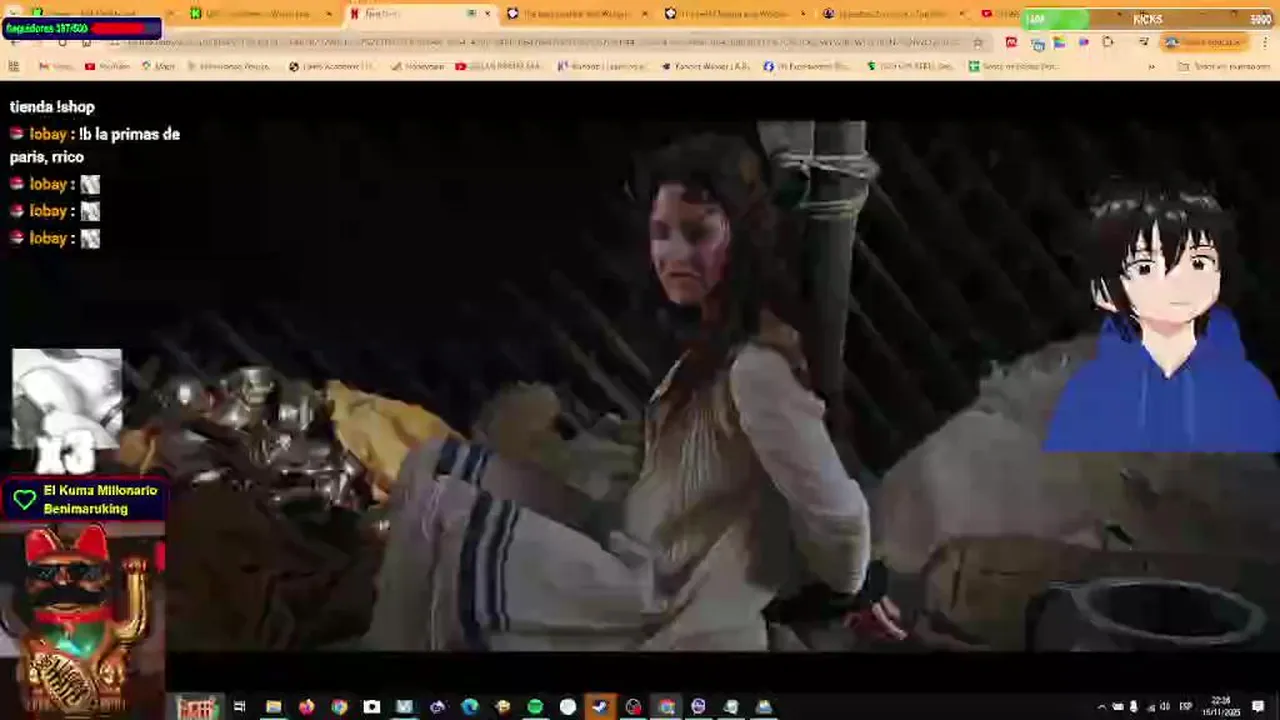This screenshot has width=1280, height=720.
Task: Click the El Kuma Millonario Benimaruking label
Action: [100, 500]
